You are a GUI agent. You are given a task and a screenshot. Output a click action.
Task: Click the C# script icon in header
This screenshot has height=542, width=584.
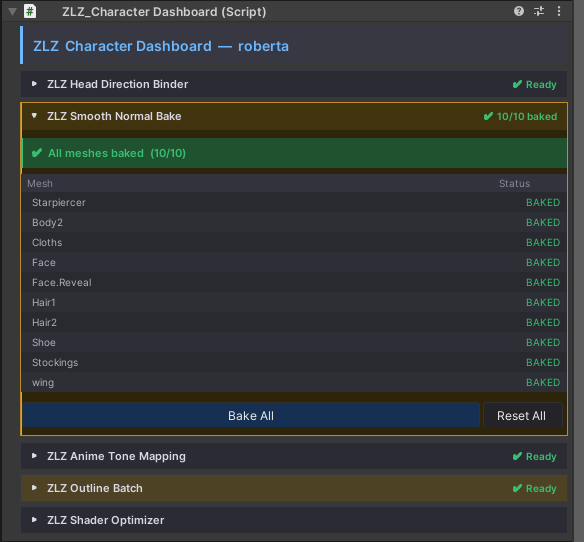coord(30,11)
